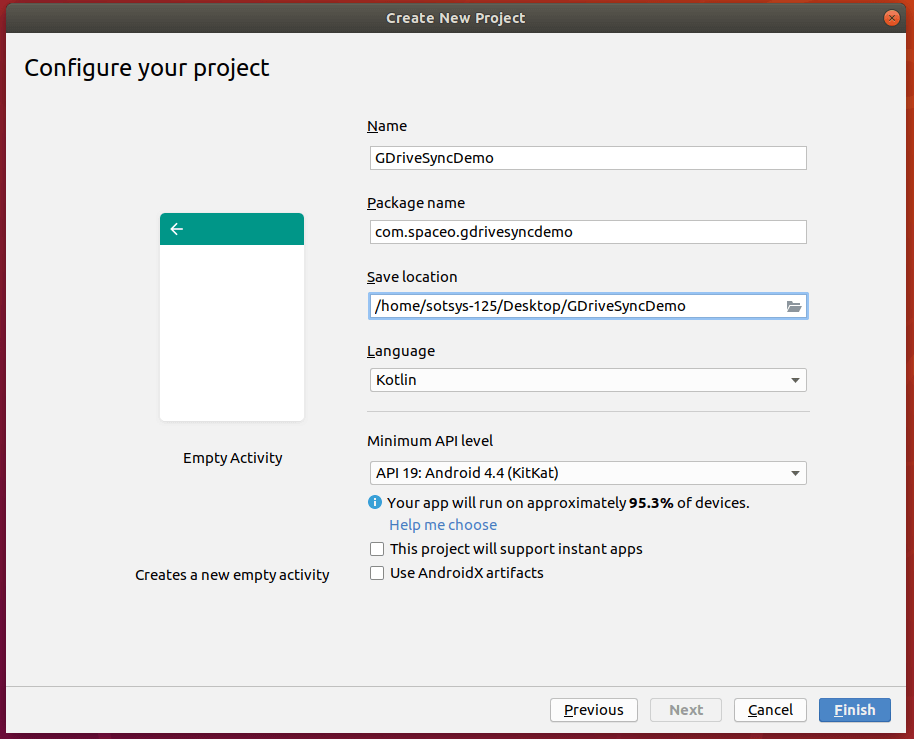Click into the Package name text field
Image resolution: width=914 pixels, height=739 pixels.
click(587, 232)
